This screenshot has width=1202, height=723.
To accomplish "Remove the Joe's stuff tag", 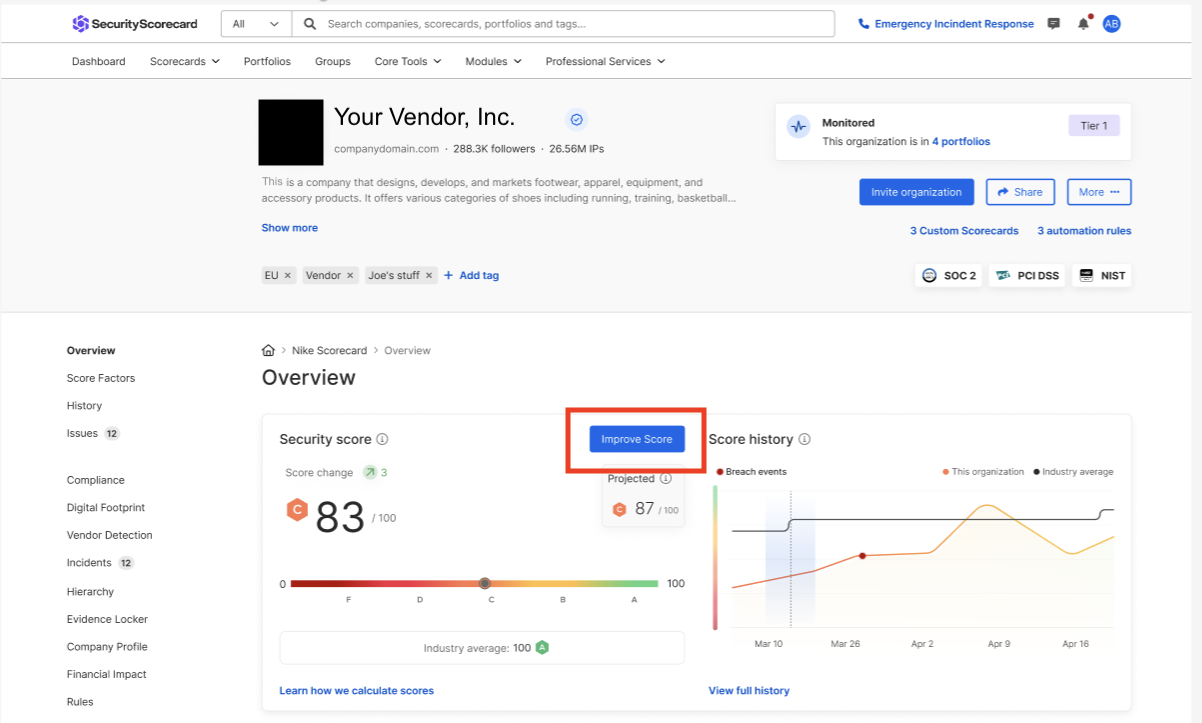I will click(x=429, y=275).
